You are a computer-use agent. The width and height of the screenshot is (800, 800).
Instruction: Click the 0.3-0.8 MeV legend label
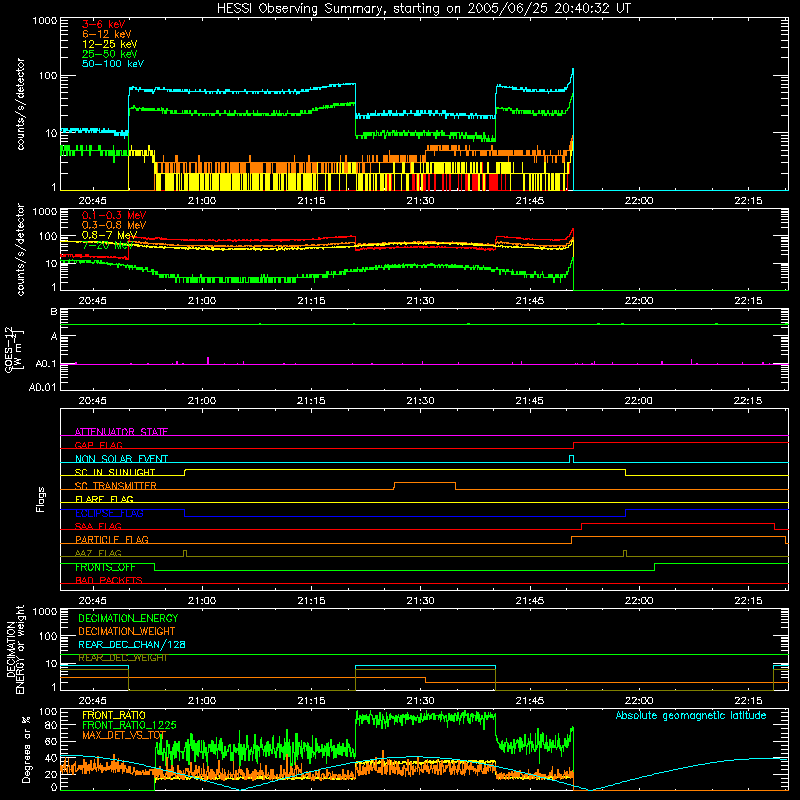click(x=114, y=225)
